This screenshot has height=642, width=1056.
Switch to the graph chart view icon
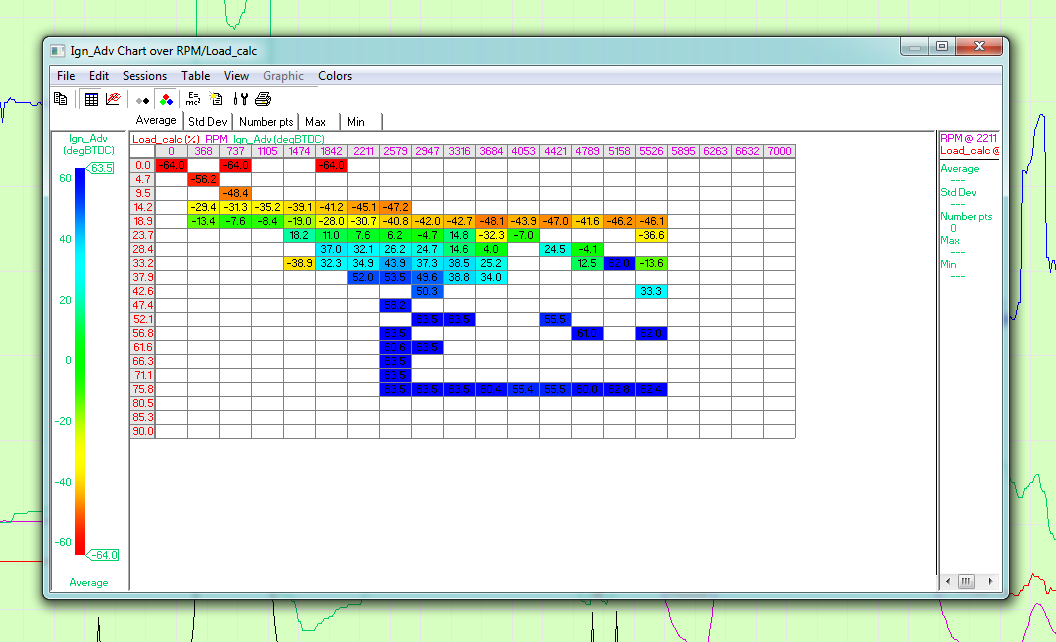tap(113, 99)
